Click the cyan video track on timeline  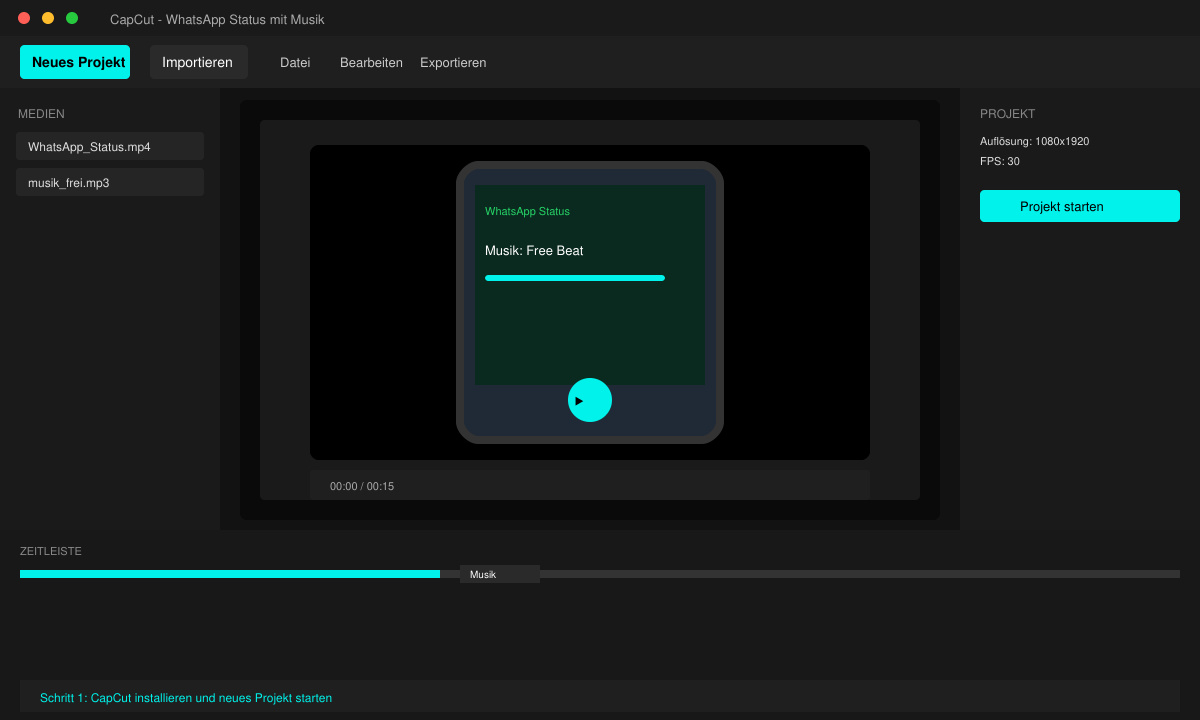230,574
